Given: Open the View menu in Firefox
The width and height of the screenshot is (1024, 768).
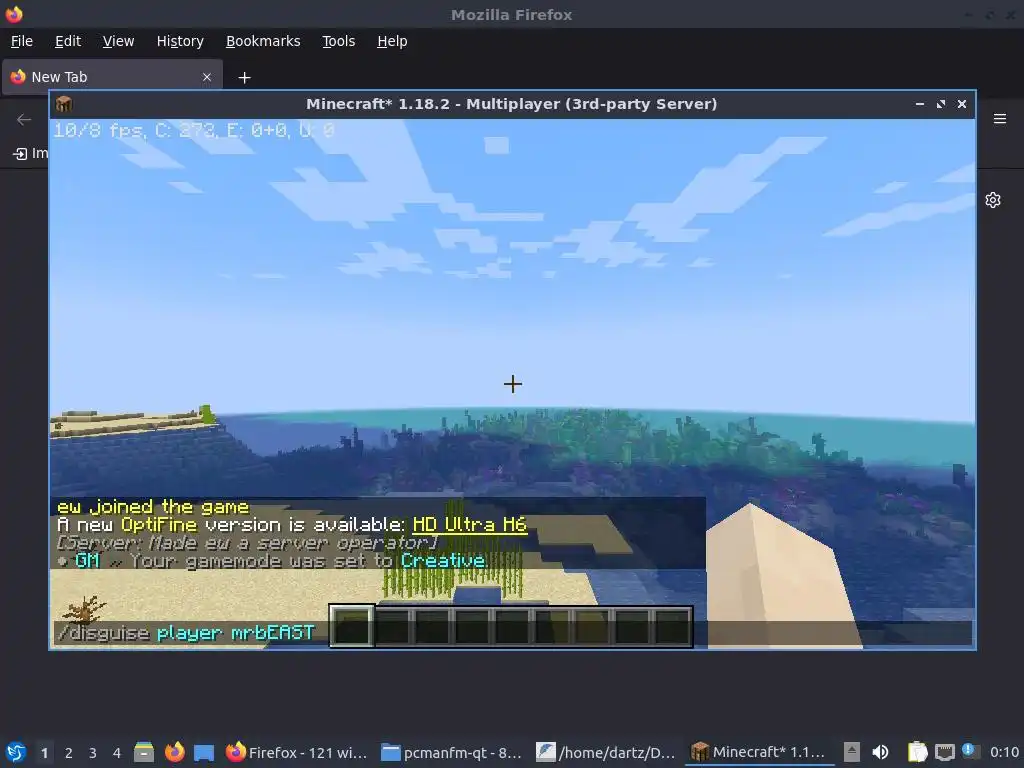Looking at the screenshot, I should coord(118,41).
